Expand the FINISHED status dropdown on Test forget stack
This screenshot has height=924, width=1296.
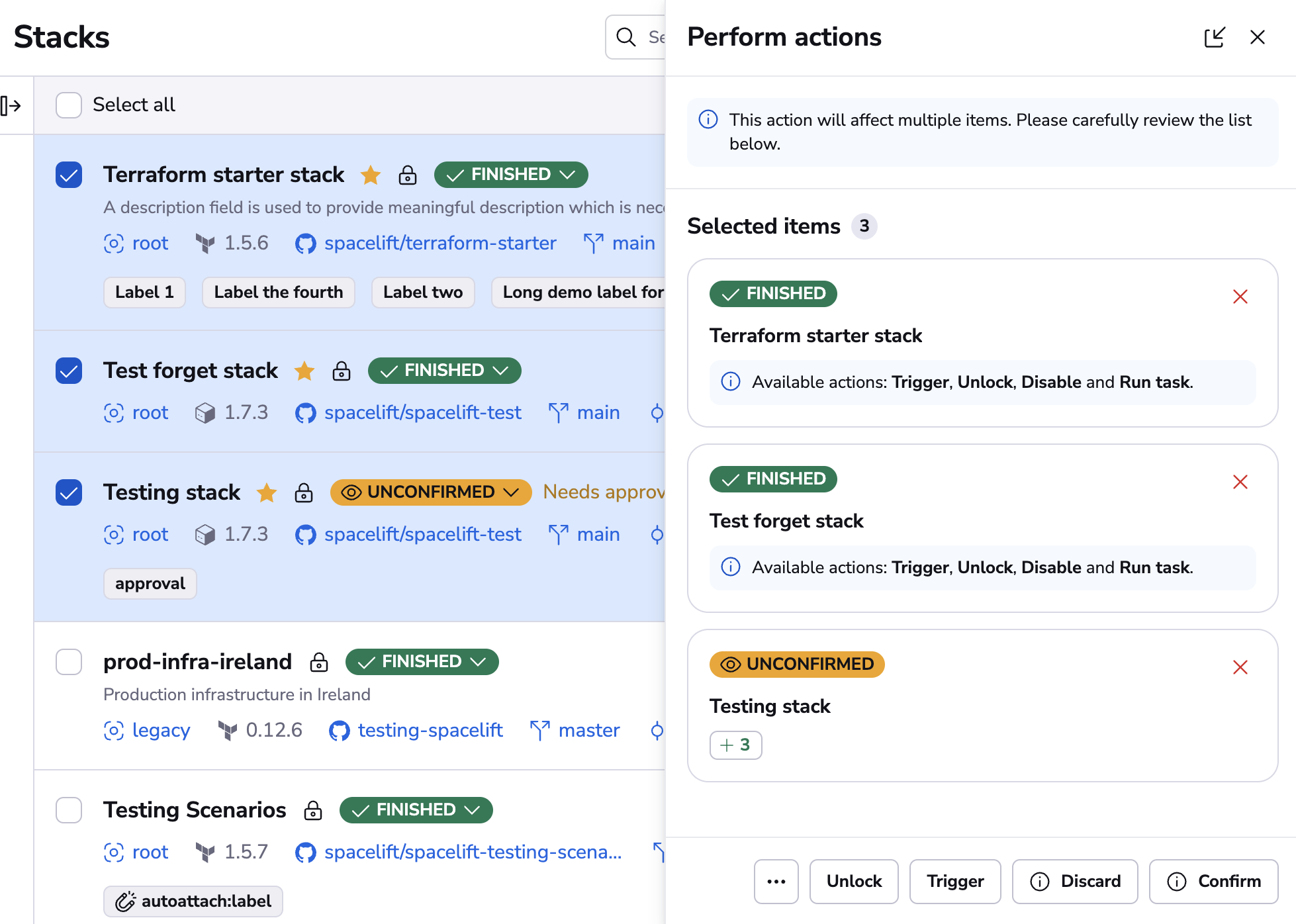point(501,370)
